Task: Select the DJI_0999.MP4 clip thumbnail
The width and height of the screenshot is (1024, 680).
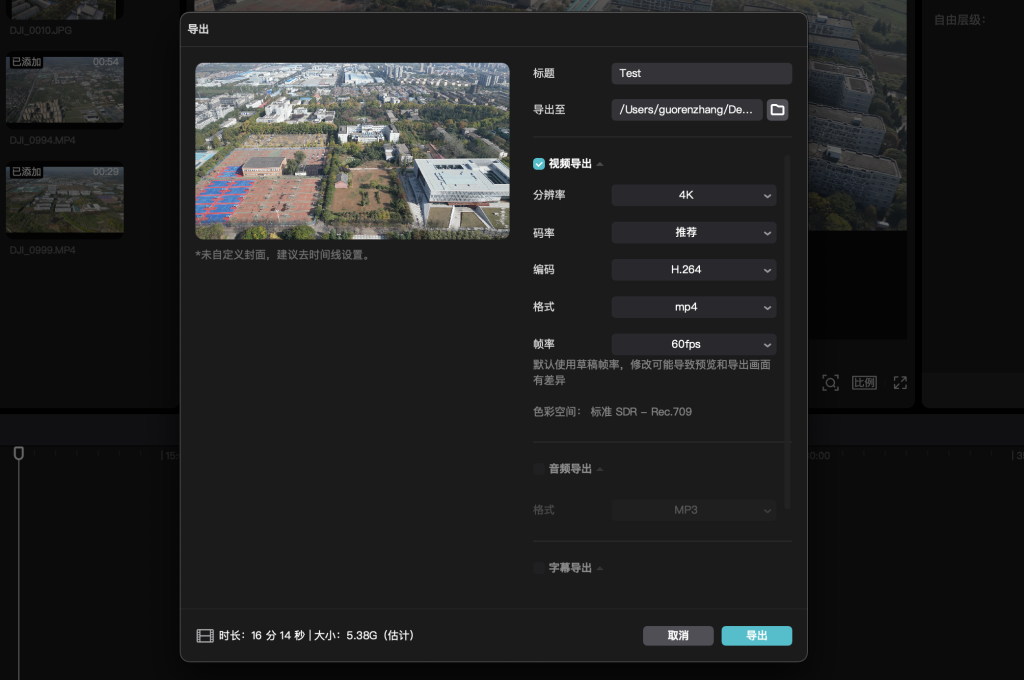Action: [x=64, y=198]
